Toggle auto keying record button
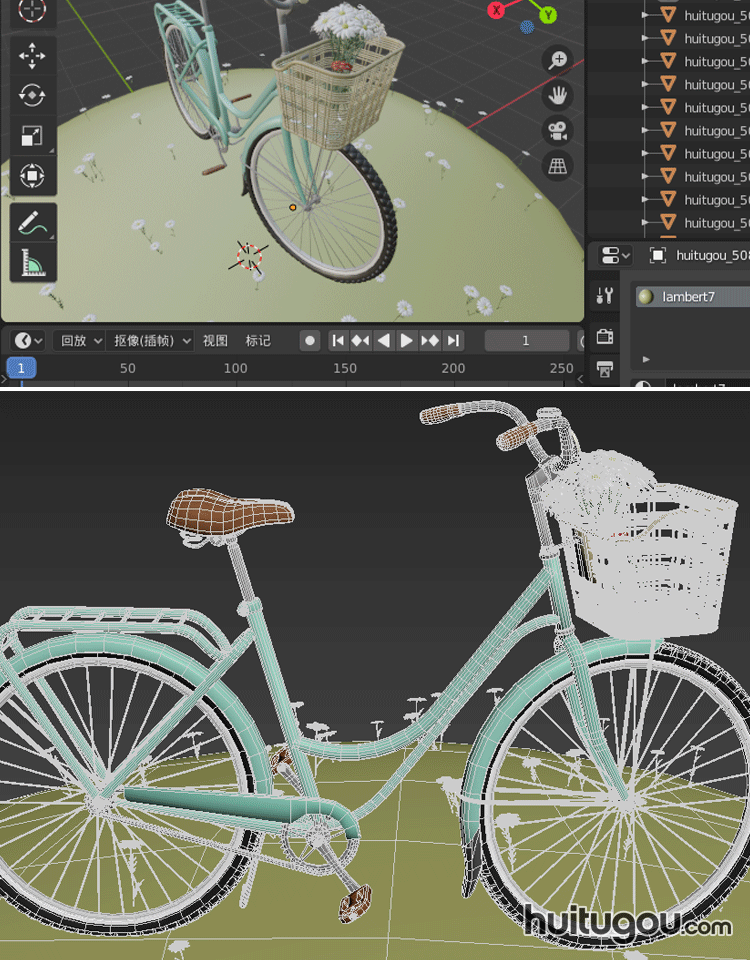 310,341
